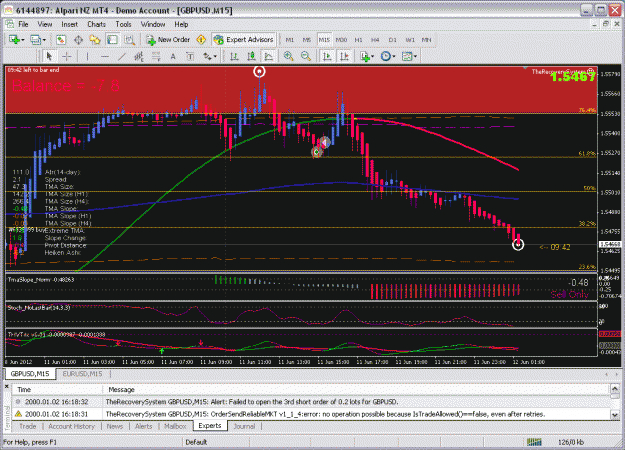Open the Window menu
Image resolution: width=625 pixels, height=450 pixels.
click(153, 24)
